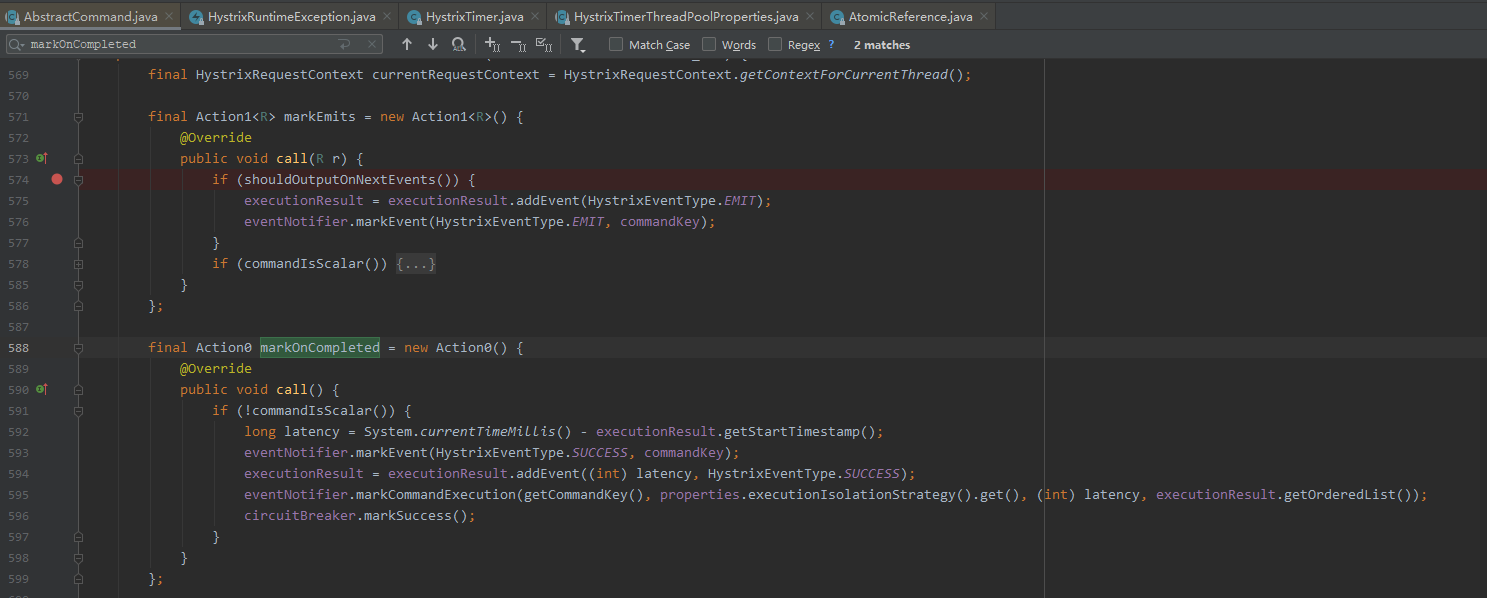Close HystrixTimer.java tab
This screenshot has width=1487, height=598.
point(535,17)
